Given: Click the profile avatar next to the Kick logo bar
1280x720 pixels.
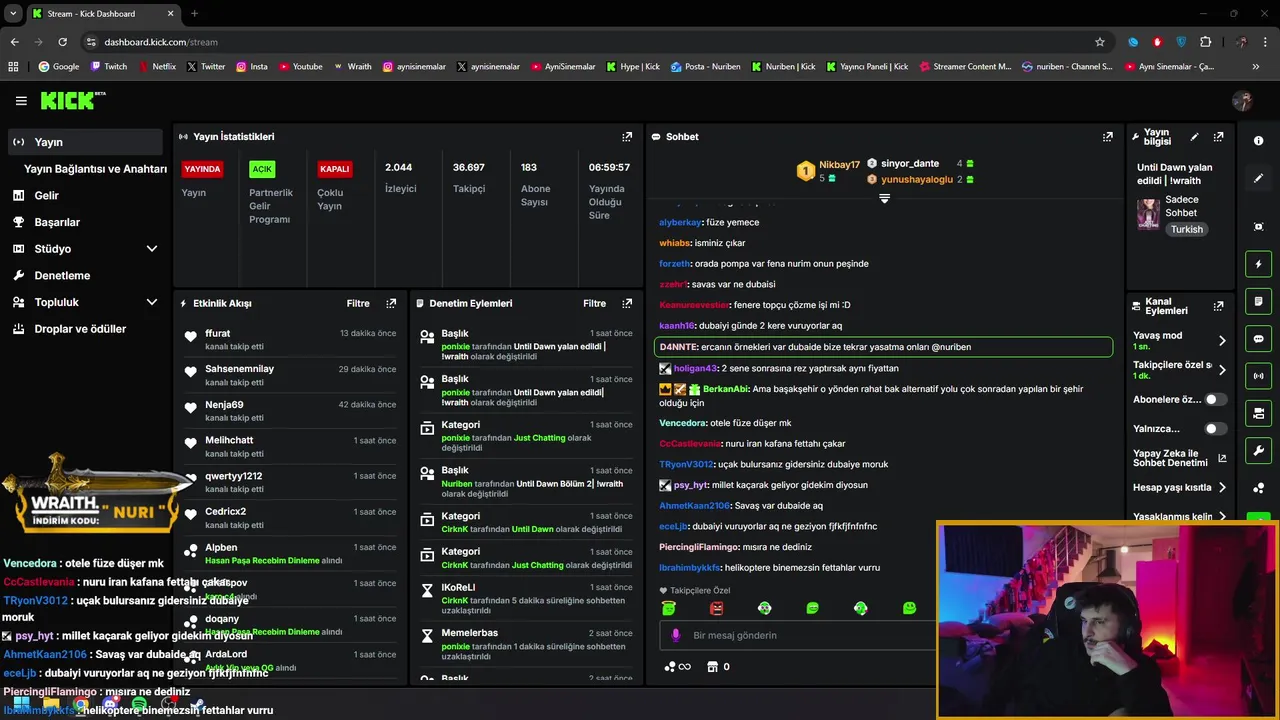Looking at the screenshot, I should tap(1242, 101).
